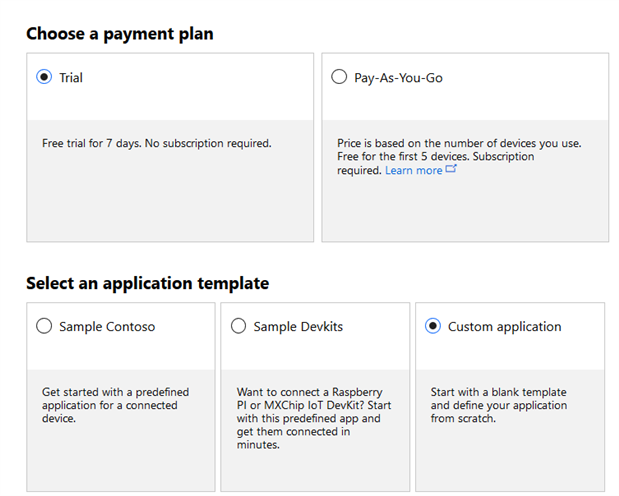Click the Trial plan label text
The height and width of the screenshot is (496, 619).
click(71, 77)
